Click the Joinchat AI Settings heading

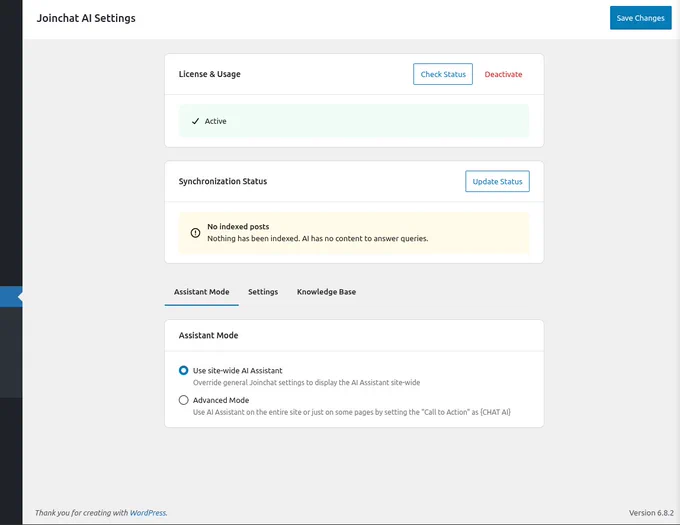tap(86, 18)
